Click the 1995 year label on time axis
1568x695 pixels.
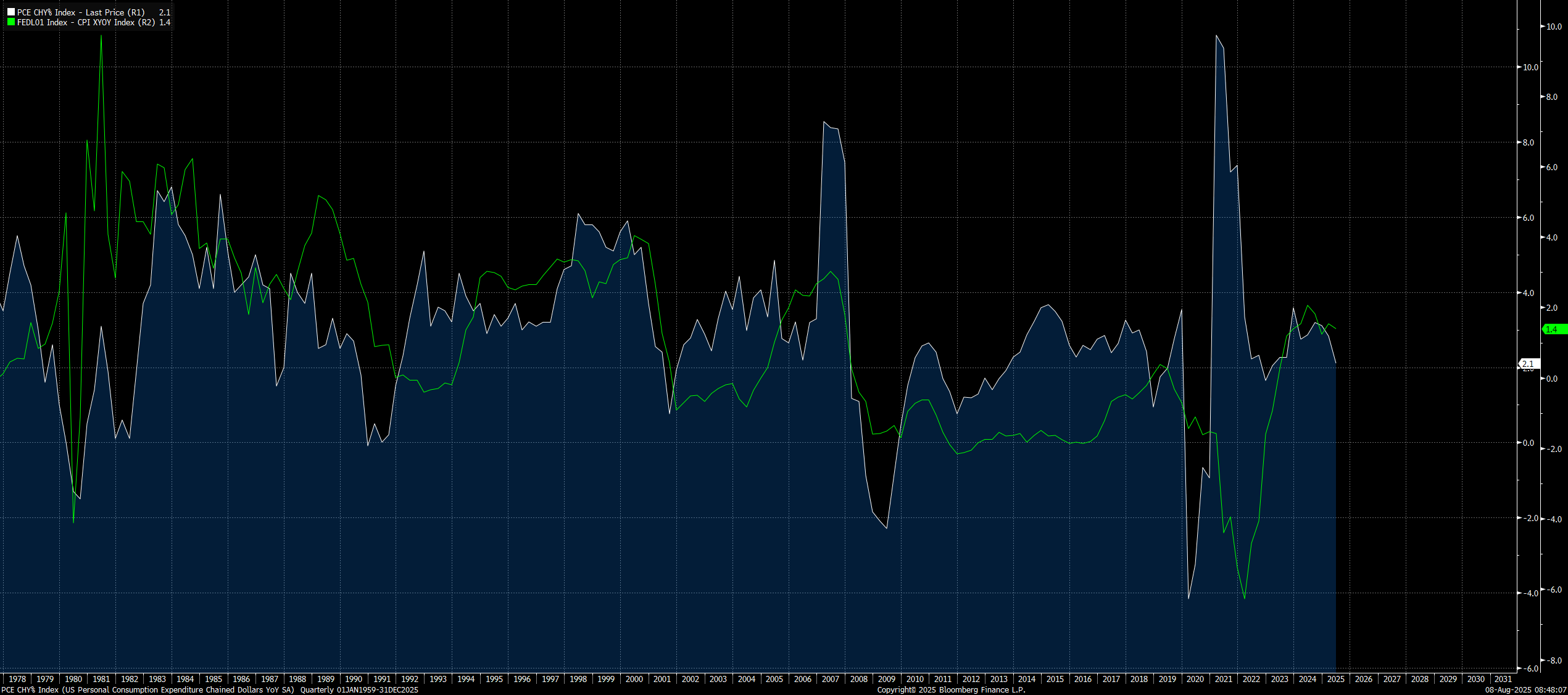coord(494,679)
